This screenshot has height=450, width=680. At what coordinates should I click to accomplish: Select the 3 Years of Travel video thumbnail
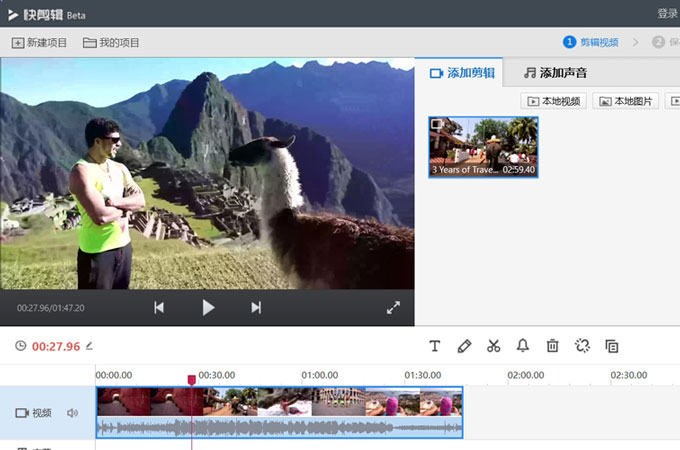tap(484, 147)
